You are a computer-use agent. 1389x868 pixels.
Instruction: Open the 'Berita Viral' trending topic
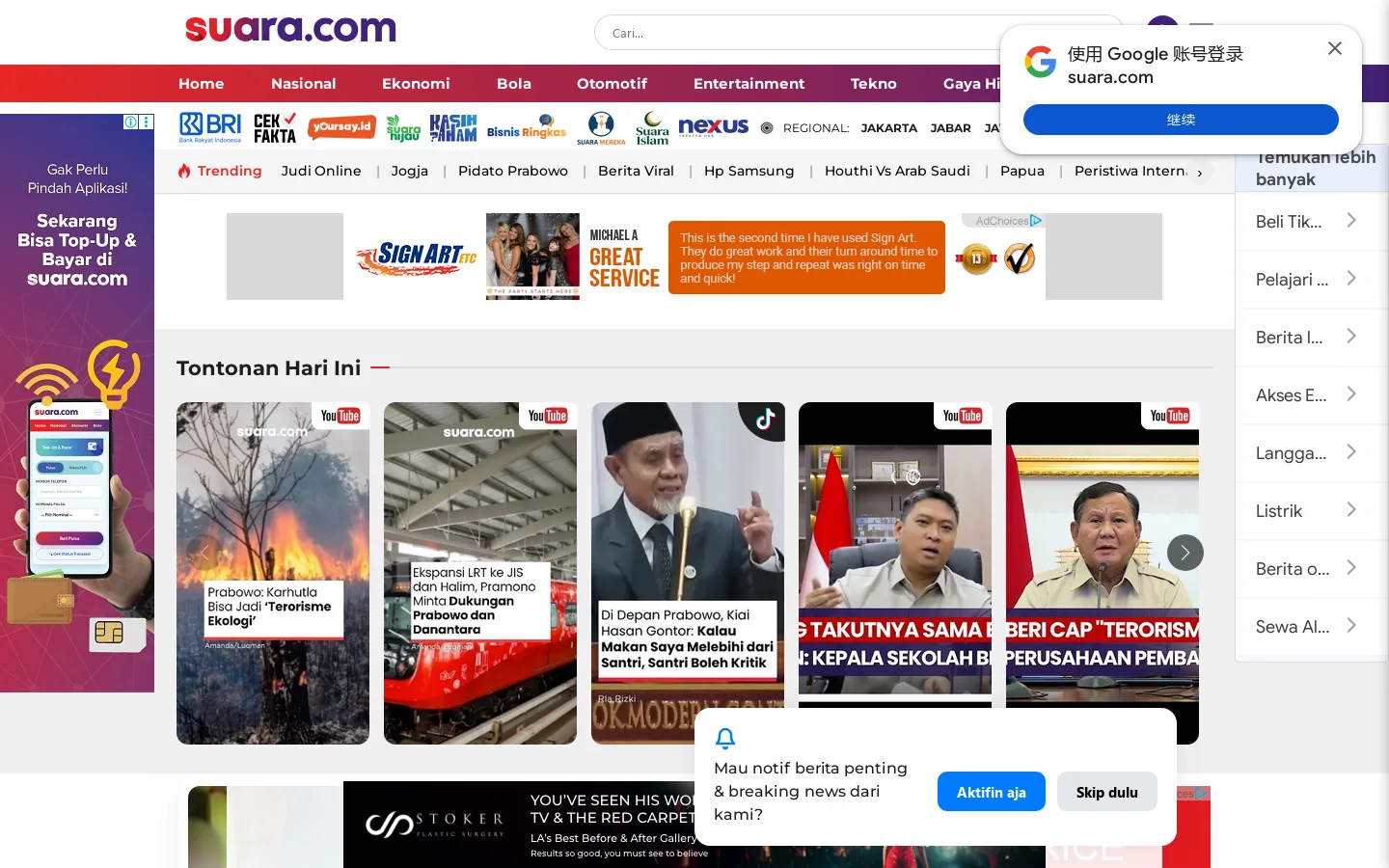click(636, 171)
